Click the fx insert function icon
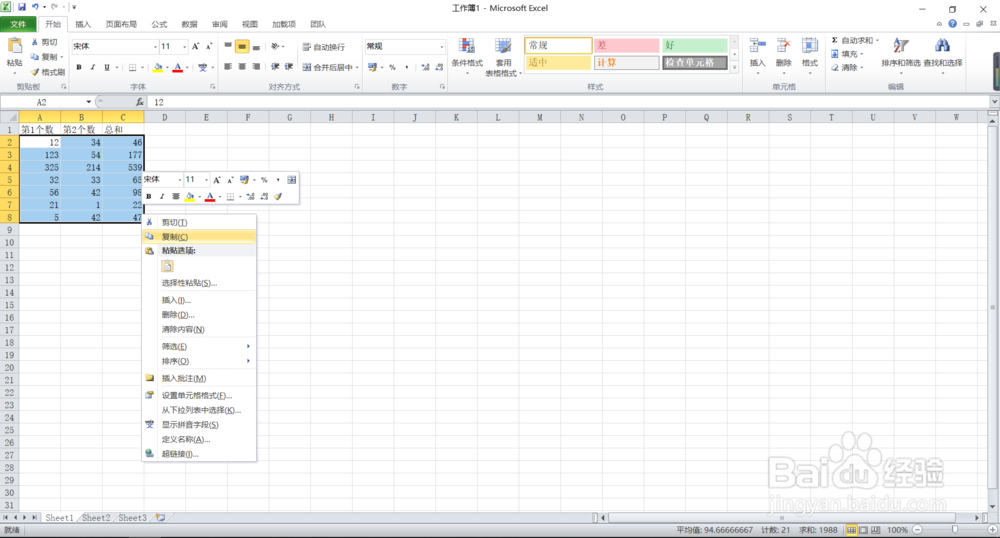 pos(140,102)
